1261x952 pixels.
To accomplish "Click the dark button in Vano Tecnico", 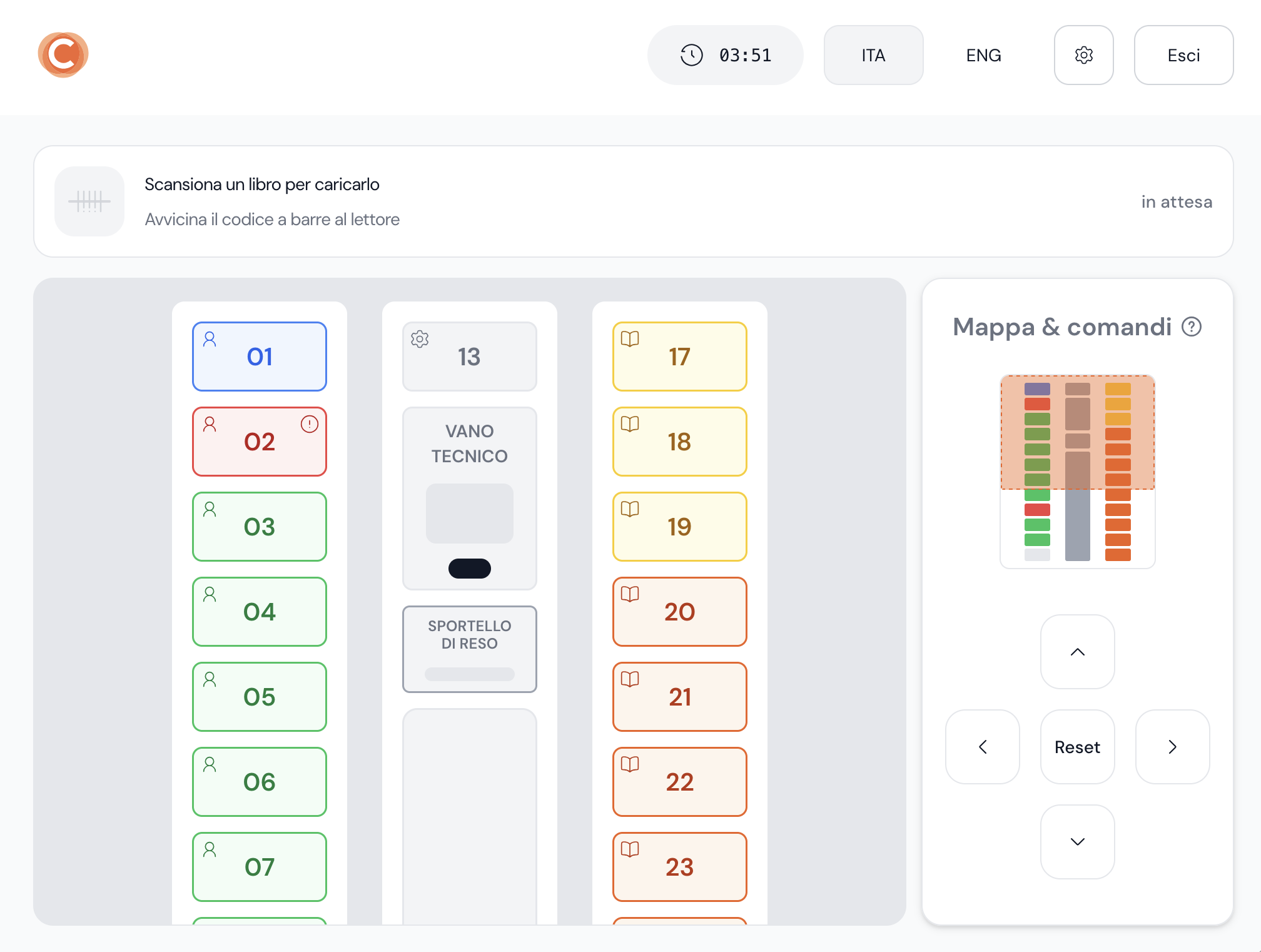I will coord(470,569).
